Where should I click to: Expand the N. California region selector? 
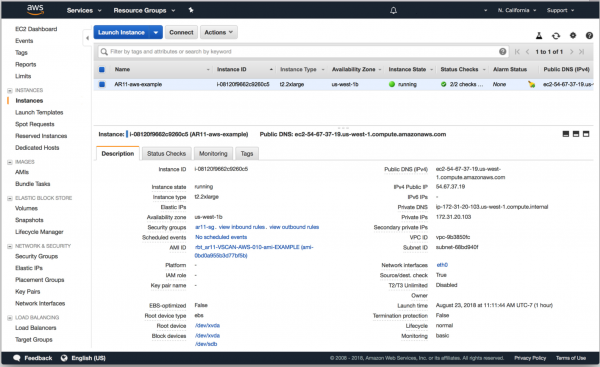pos(517,10)
